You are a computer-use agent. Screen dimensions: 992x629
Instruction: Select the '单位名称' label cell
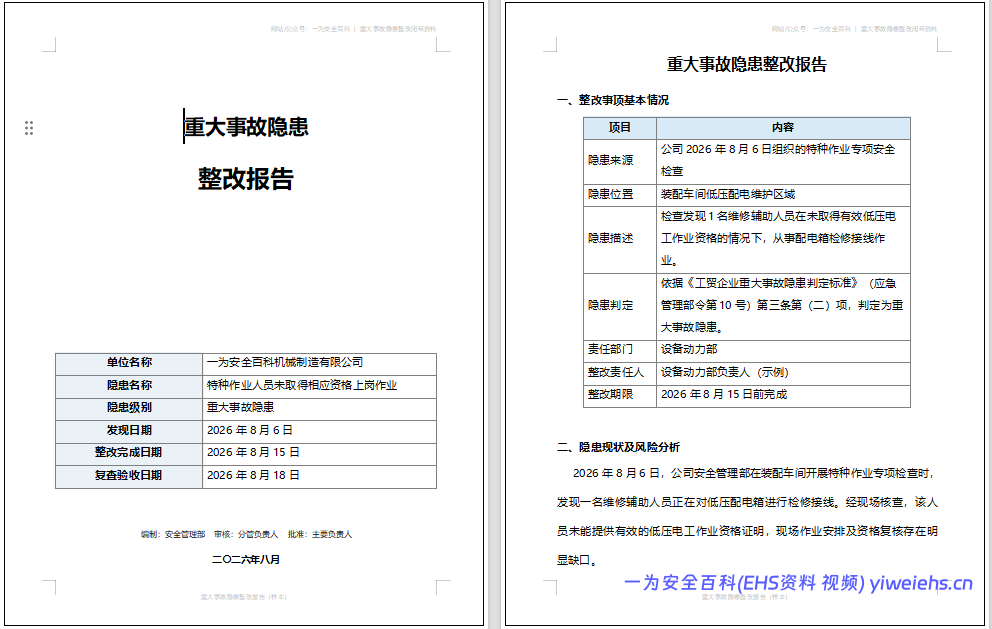[x=129, y=363]
